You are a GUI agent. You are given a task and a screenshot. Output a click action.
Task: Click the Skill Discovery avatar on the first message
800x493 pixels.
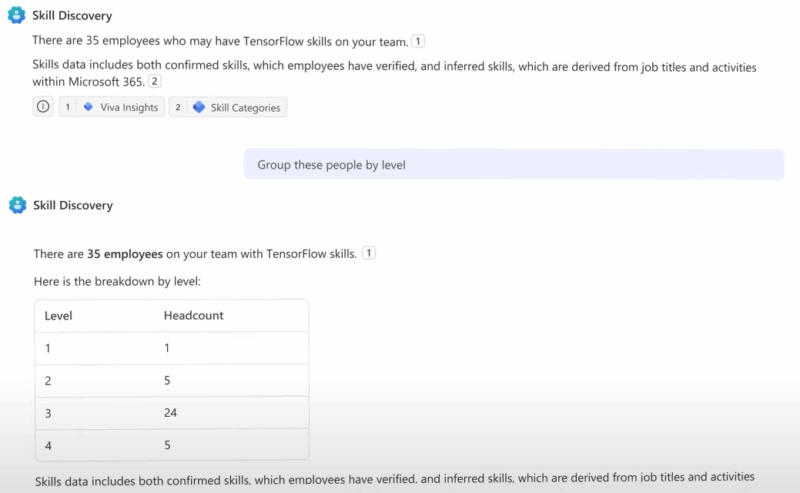coord(17,16)
